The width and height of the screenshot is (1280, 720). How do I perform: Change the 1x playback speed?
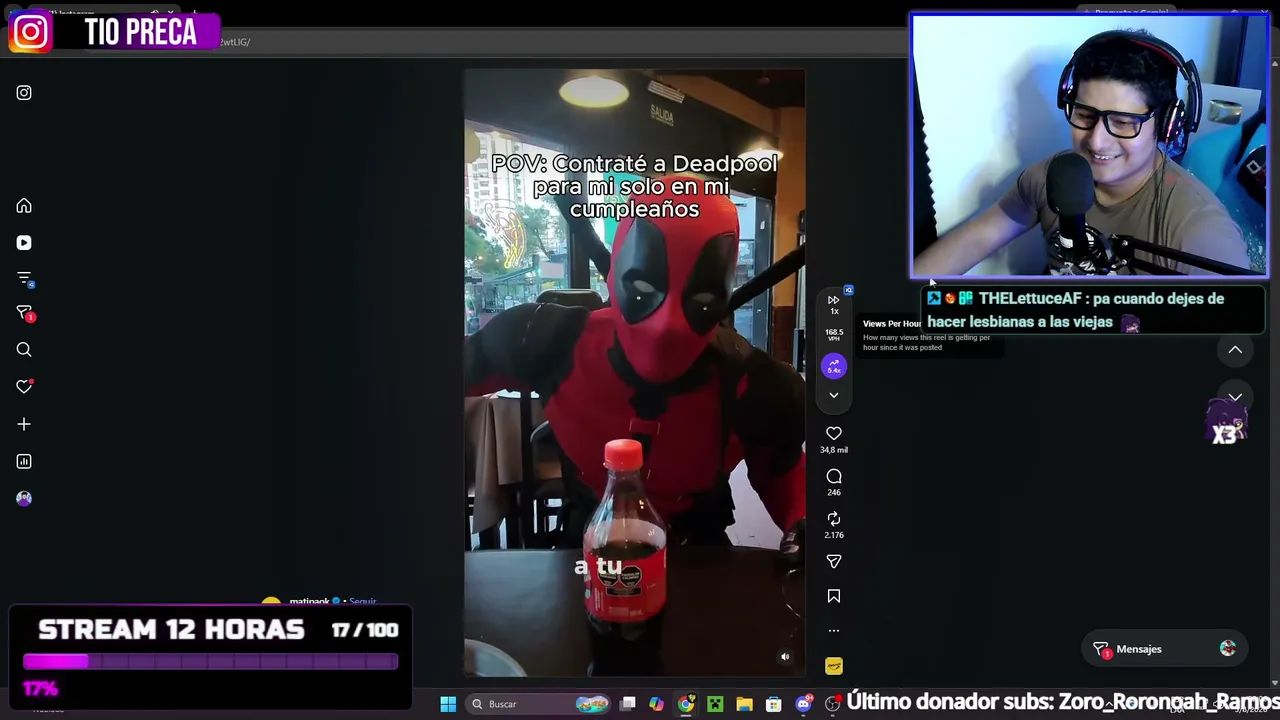(834, 304)
